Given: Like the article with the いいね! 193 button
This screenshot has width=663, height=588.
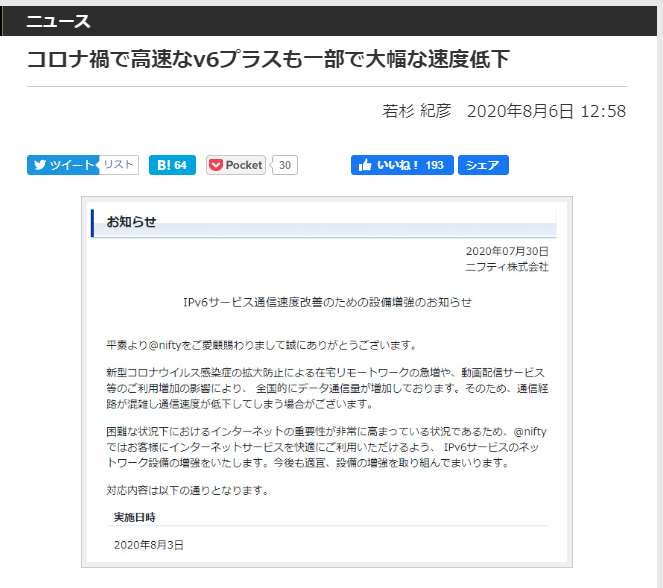Looking at the screenshot, I should [x=402, y=165].
